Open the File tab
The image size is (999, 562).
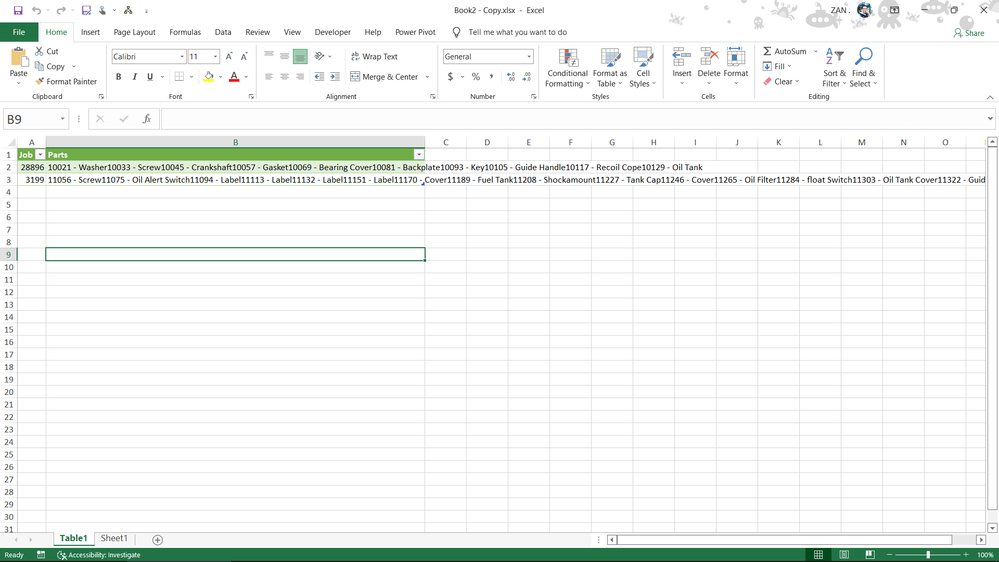(19, 32)
